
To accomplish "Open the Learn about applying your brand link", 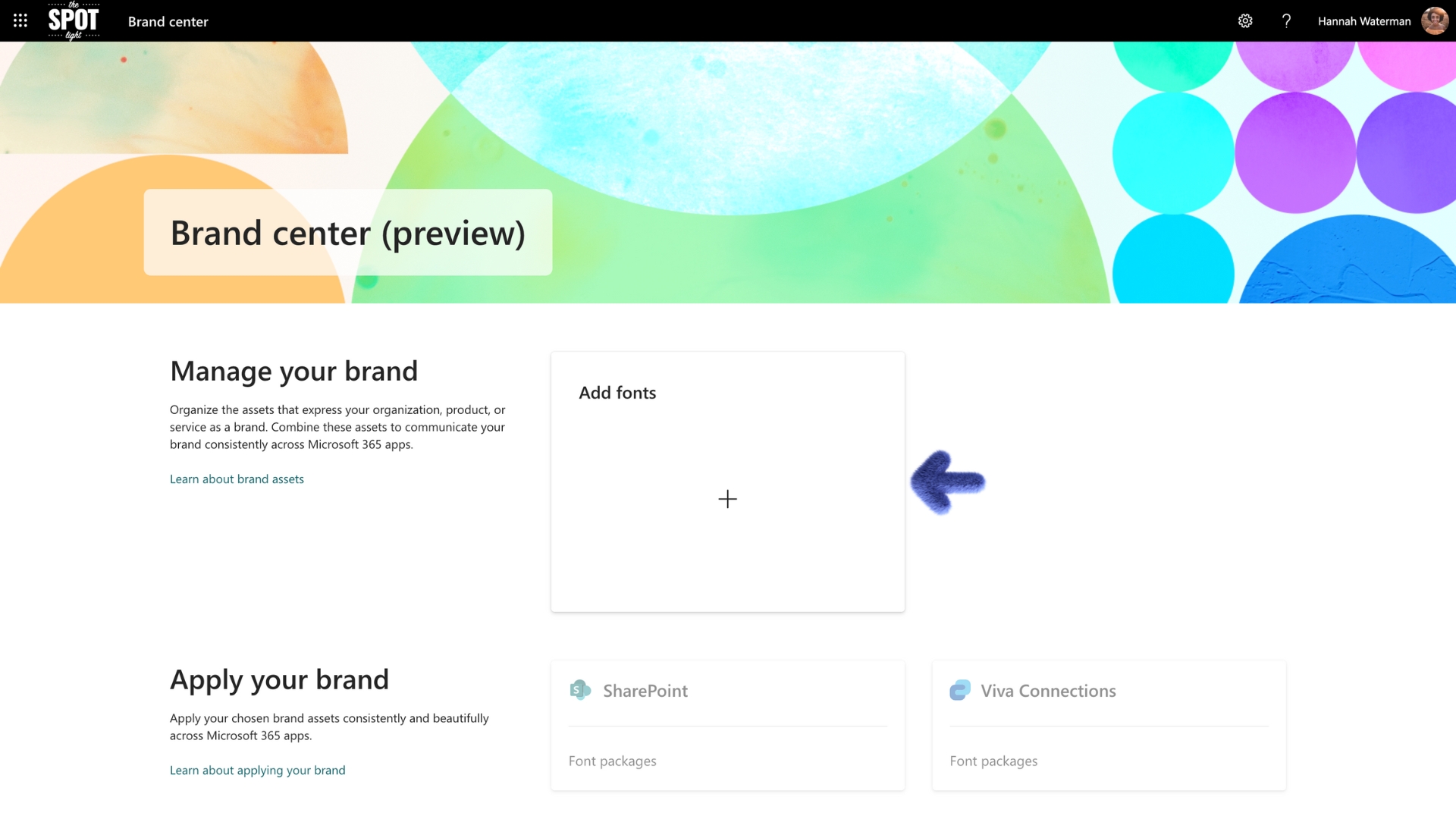I will coord(257,770).
